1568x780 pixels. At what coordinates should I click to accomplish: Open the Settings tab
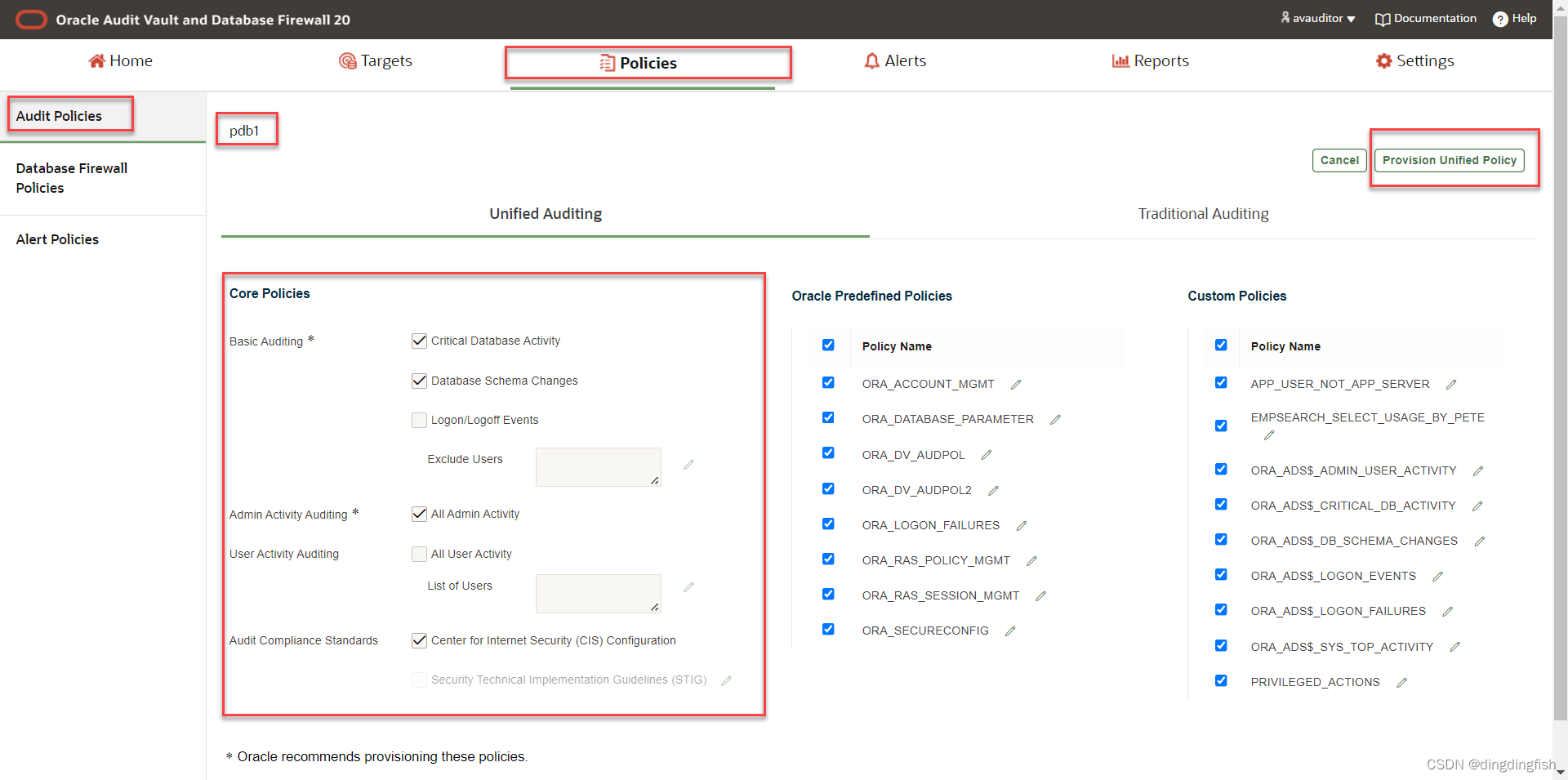[1415, 61]
